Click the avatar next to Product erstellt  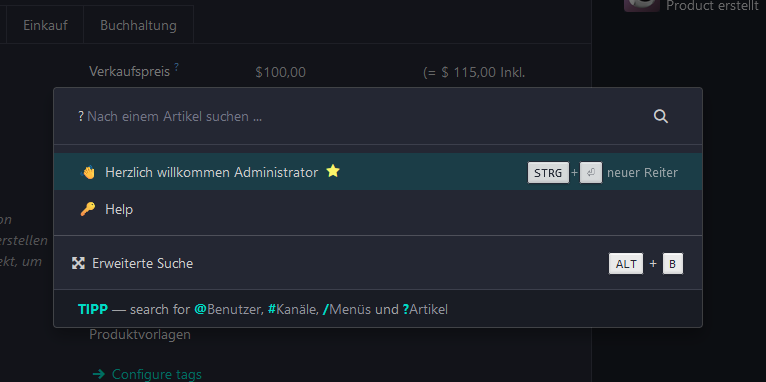pos(642,6)
